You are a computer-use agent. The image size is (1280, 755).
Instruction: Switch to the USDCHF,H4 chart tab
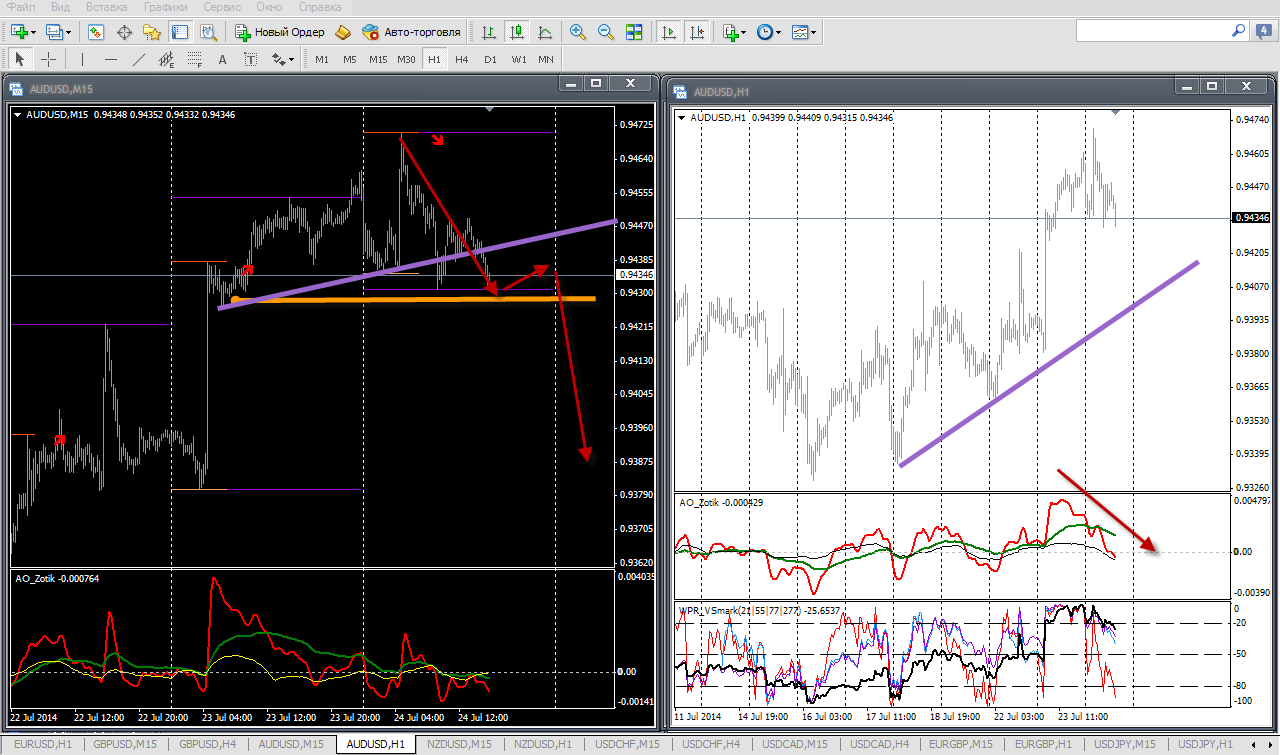711,744
